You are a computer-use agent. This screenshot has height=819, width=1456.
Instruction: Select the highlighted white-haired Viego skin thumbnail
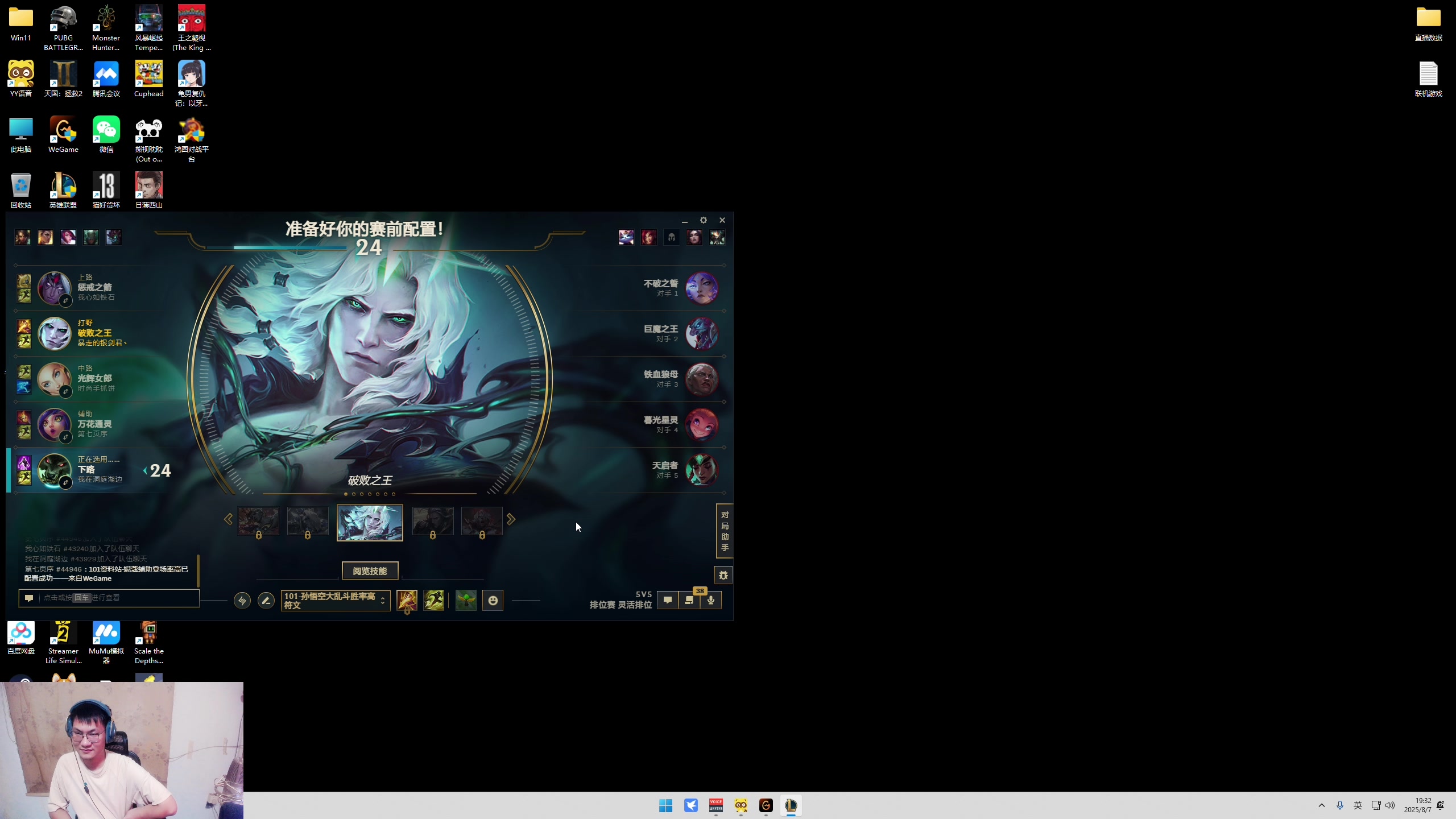[x=370, y=522]
